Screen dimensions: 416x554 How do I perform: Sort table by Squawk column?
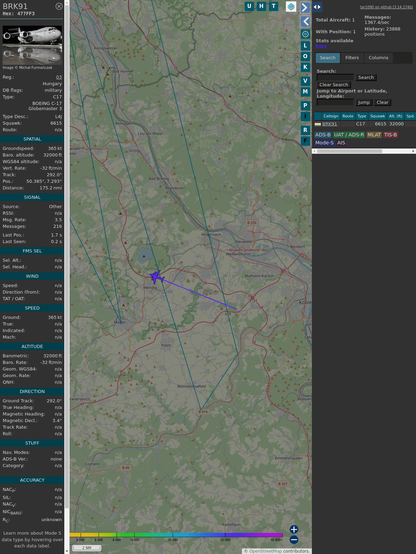pyautogui.click(x=377, y=116)
